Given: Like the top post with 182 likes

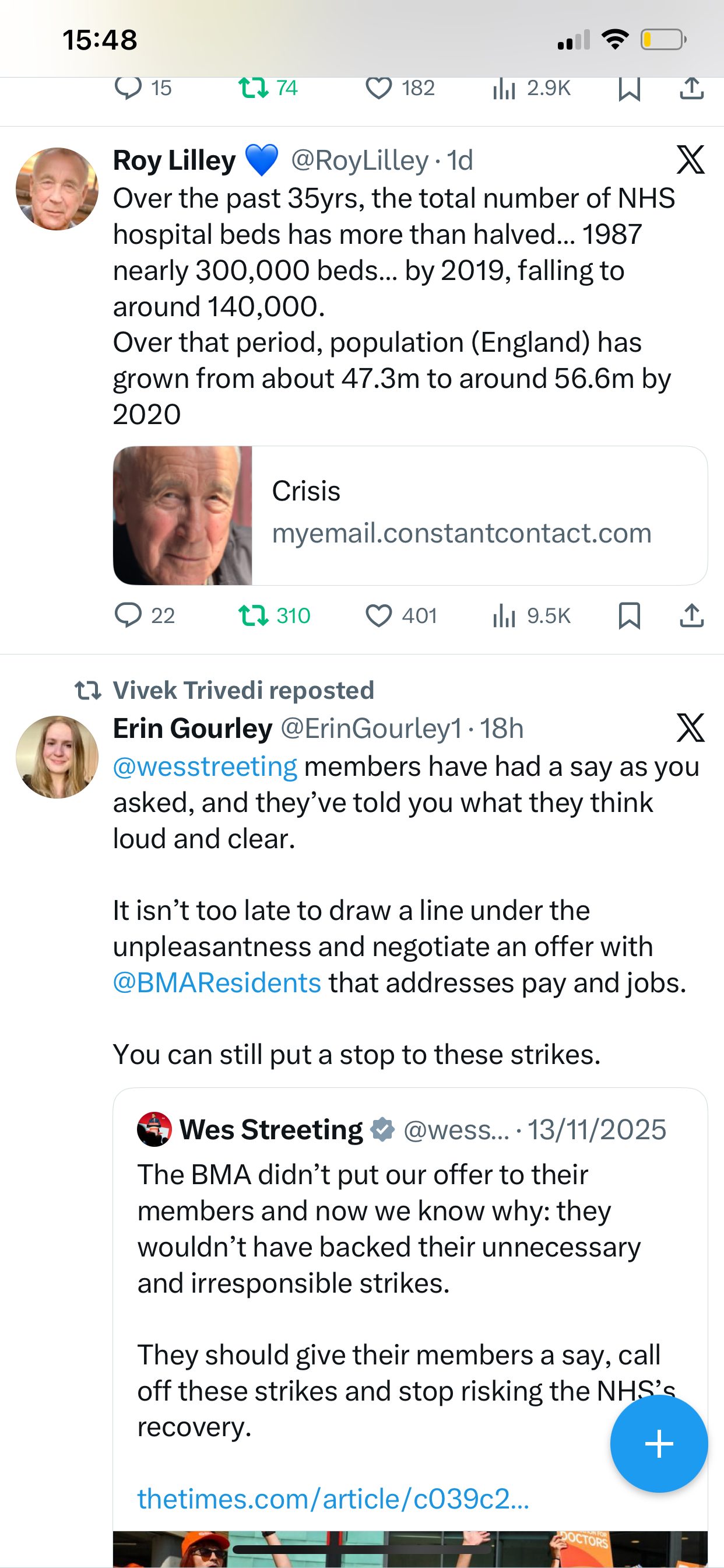Looking at the screenshot, I should 378,89.
